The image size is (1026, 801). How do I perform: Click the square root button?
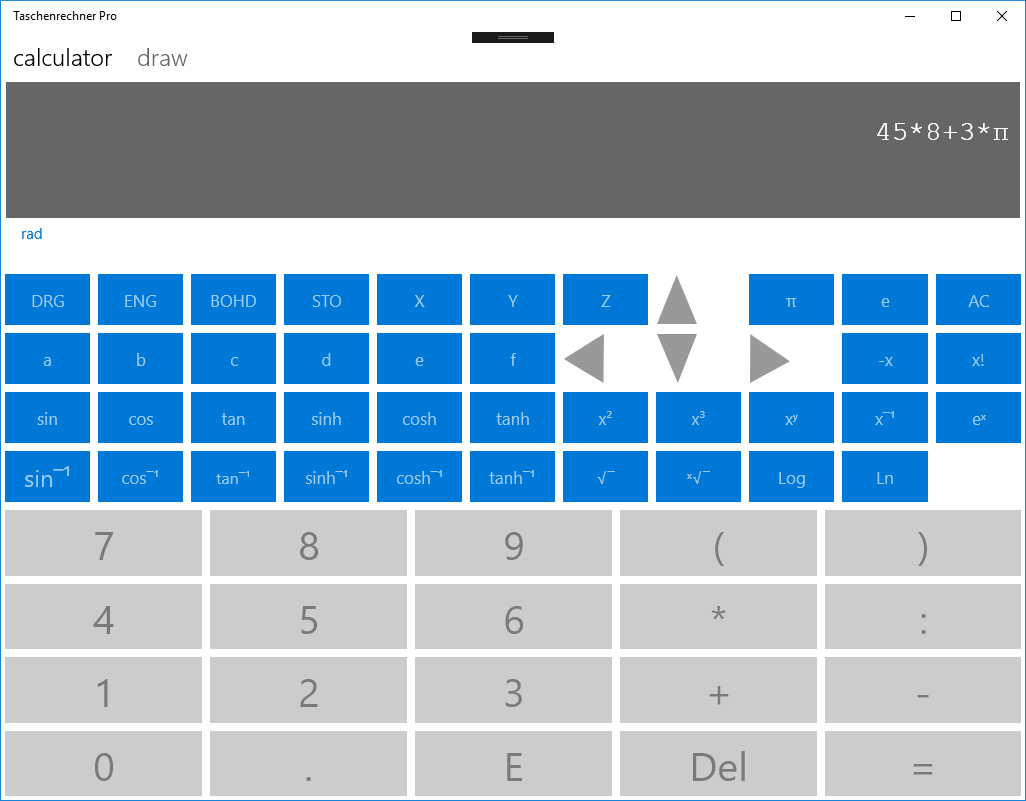coord(605,477)
